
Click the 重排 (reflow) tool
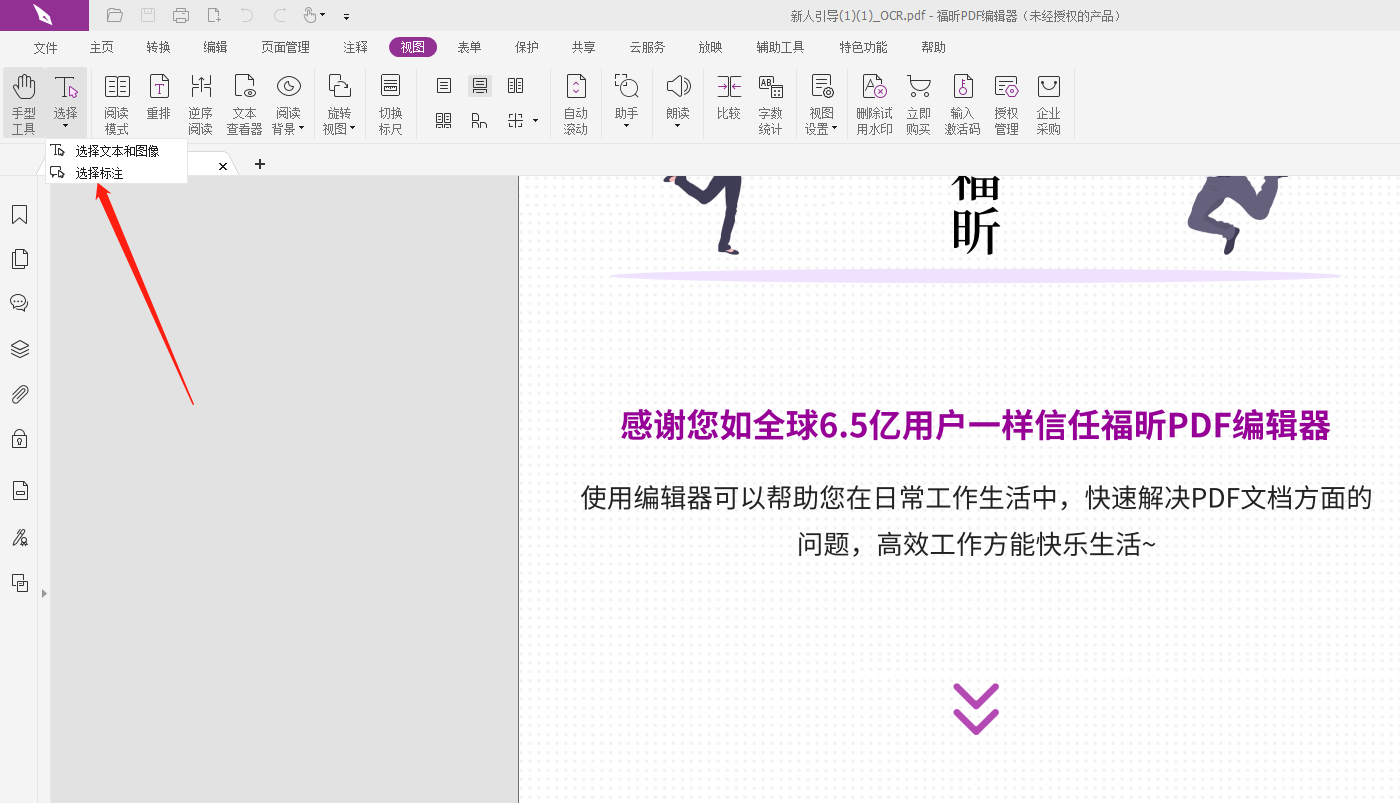click(158, 100)
